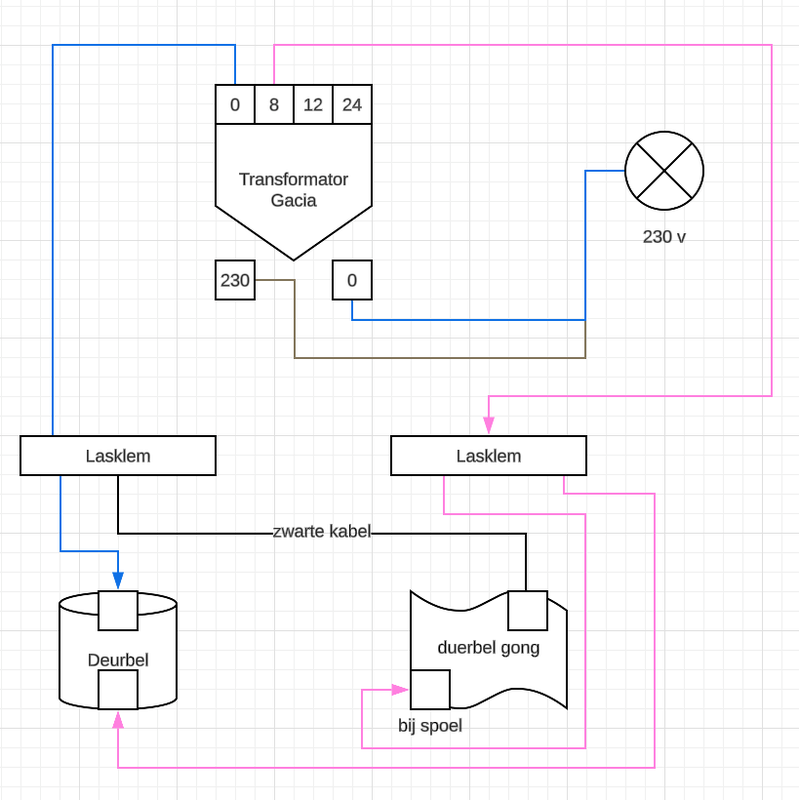Select the top terminal of Deurbel

[118, 611]
